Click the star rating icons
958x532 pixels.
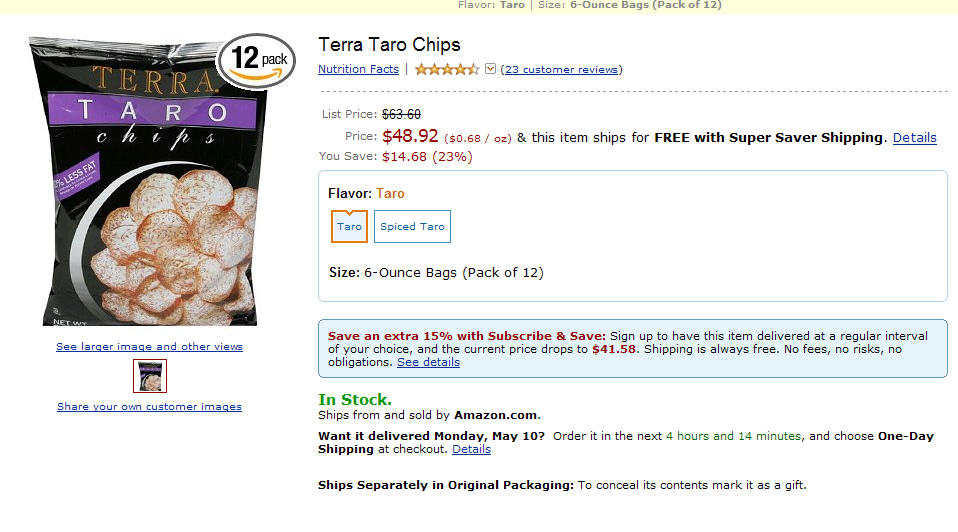pos(447,70)
